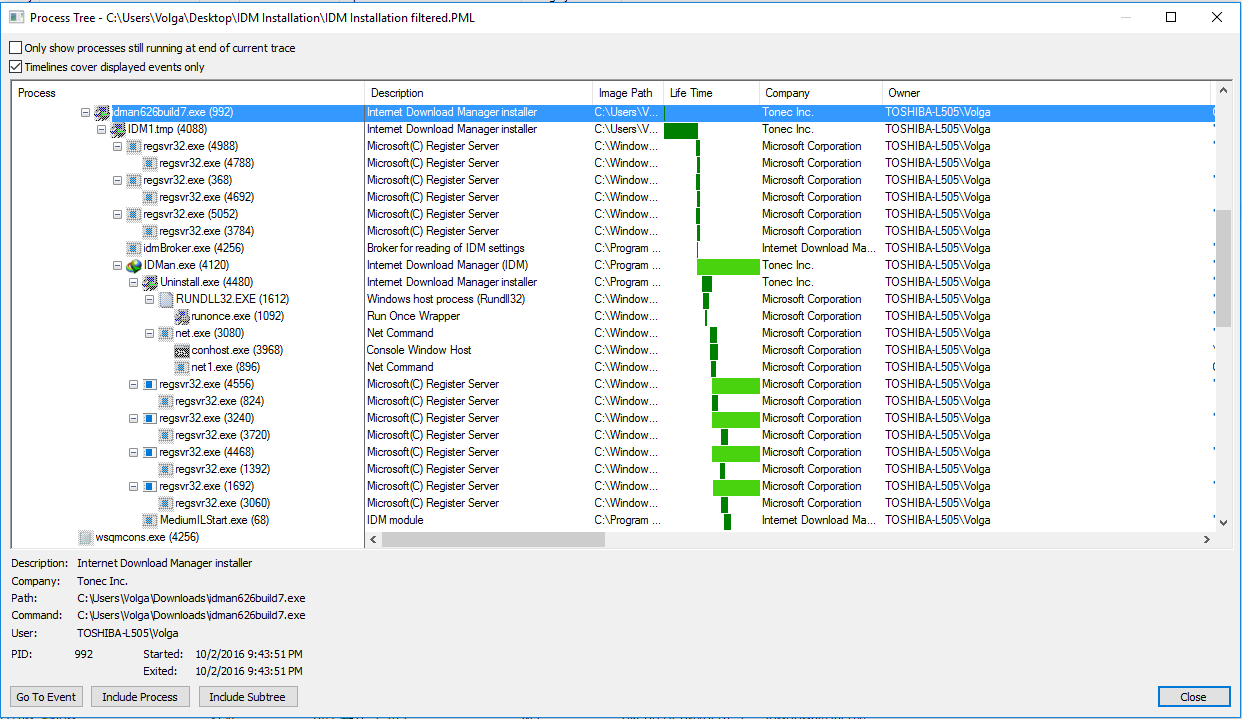Click the regsvr32.exe (4556) icon
Viewport: 1242px width, 719px height.
pos(150,384)
